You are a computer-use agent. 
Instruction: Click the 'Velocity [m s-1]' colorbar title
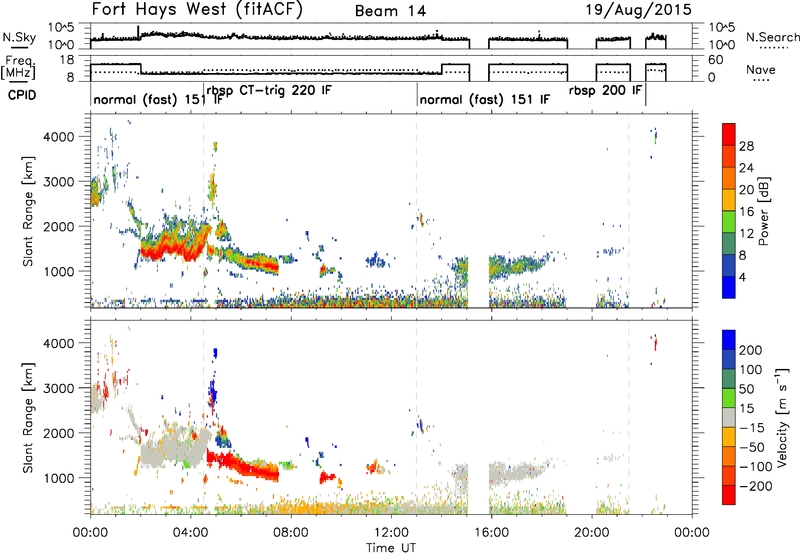pyautogui.click(x=781, y=417)
